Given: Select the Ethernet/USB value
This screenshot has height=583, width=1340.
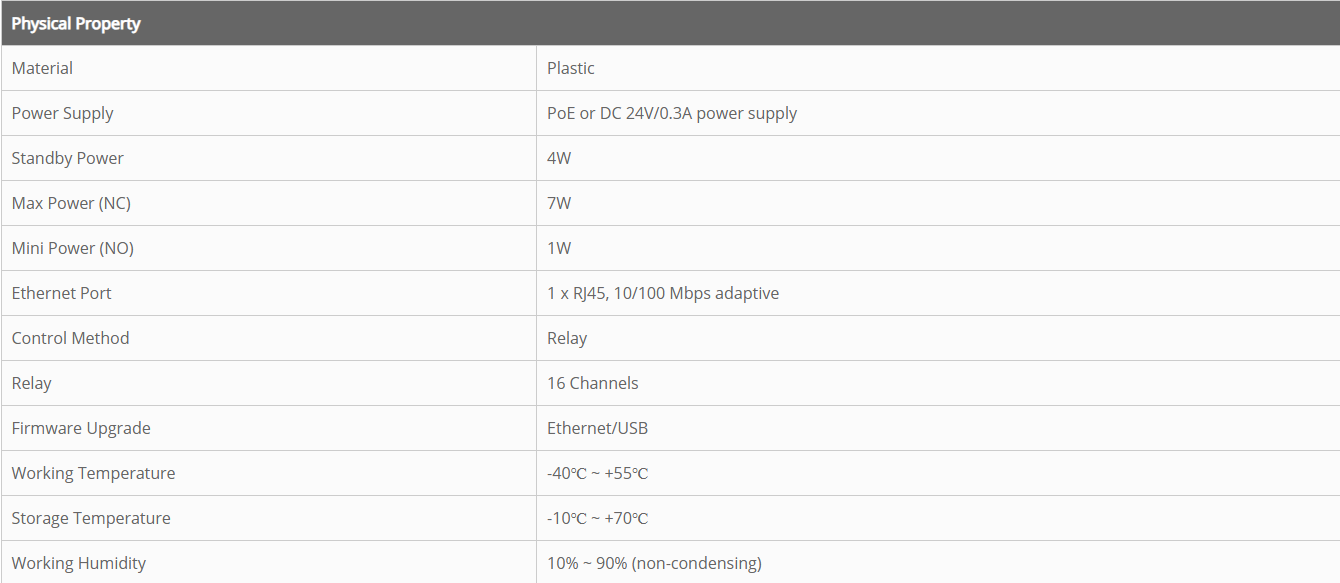Looking at the screenshot, I should point(597,428).
